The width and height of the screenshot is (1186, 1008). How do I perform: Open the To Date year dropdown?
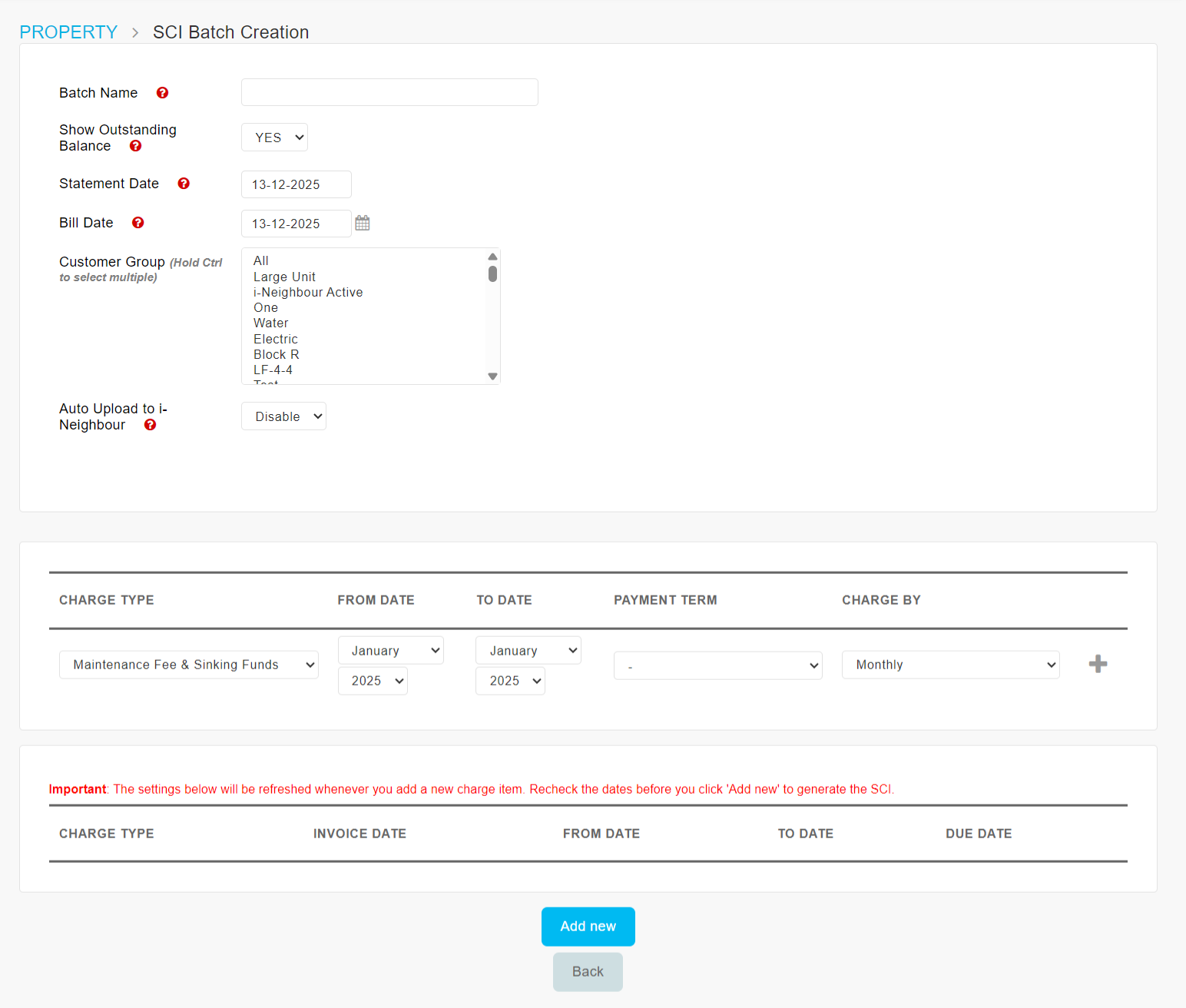510,681
